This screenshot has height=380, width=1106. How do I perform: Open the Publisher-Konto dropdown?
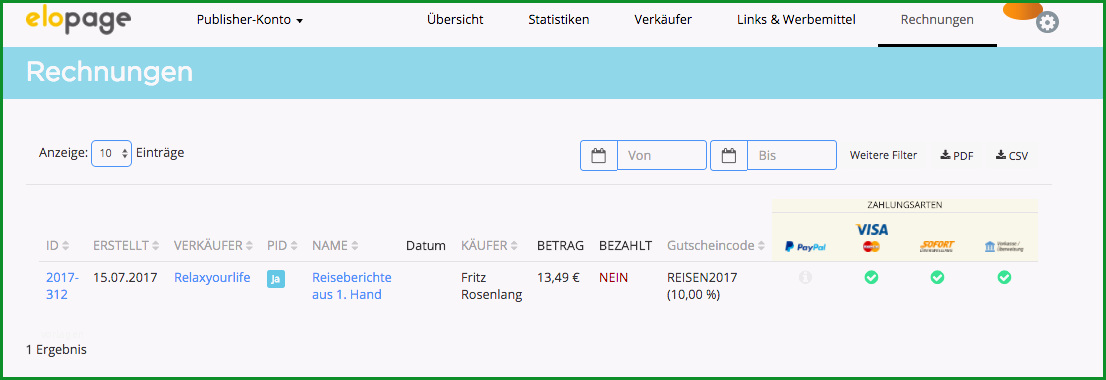click(250, 20)
